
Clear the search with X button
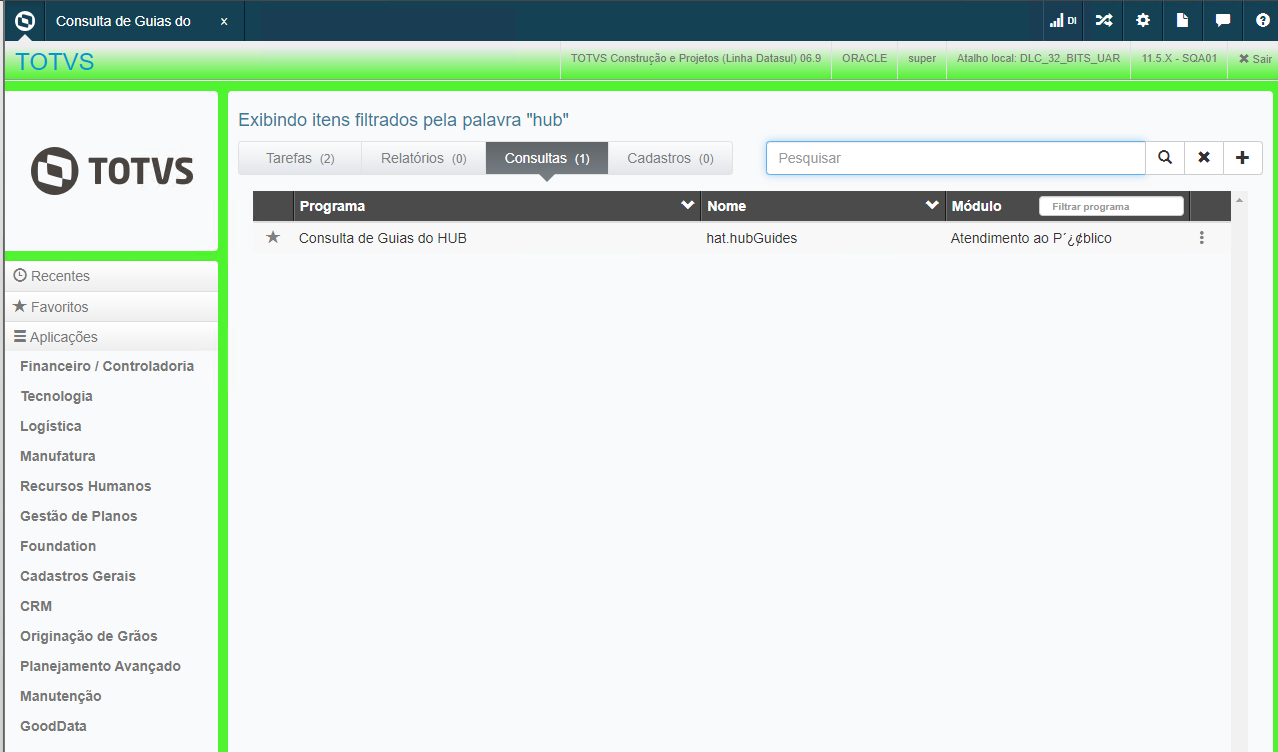pos(1204,158)
